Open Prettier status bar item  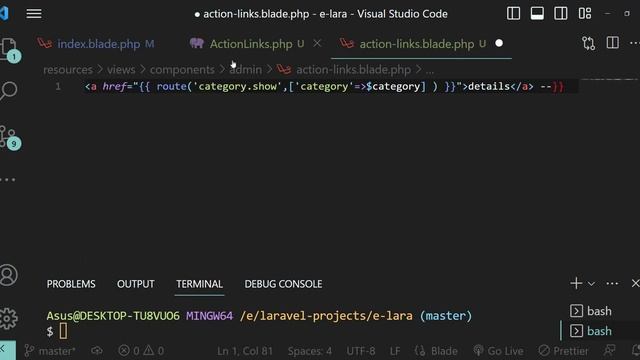563,351
